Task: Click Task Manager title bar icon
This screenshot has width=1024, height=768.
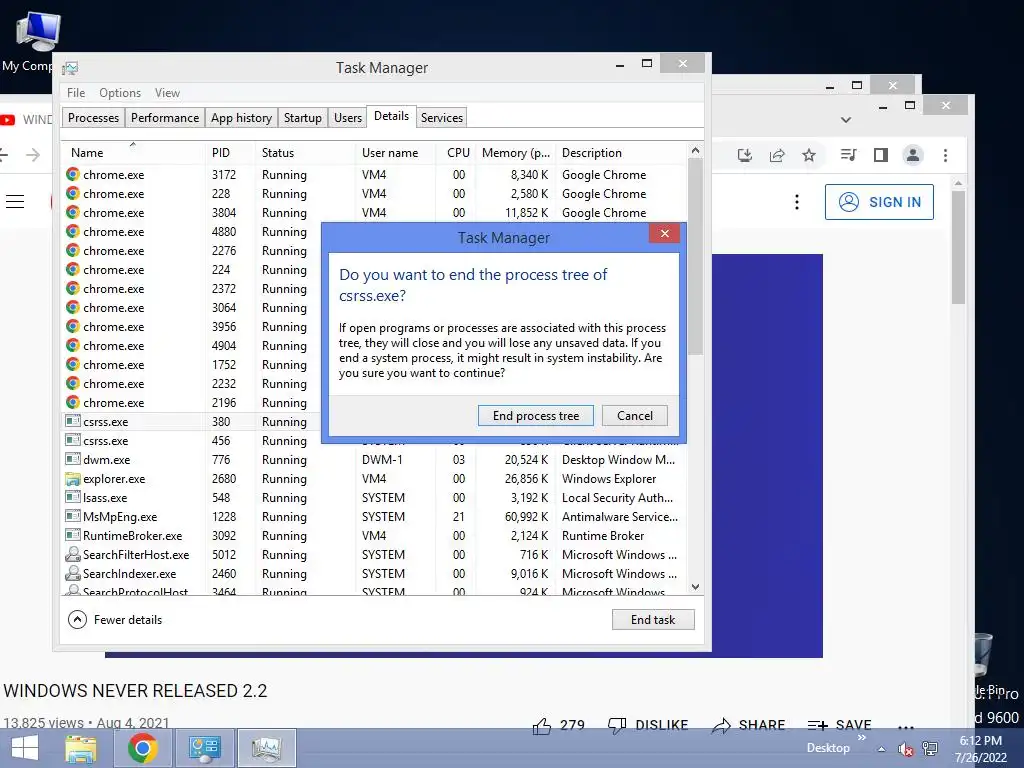Action: pos(70,68)
